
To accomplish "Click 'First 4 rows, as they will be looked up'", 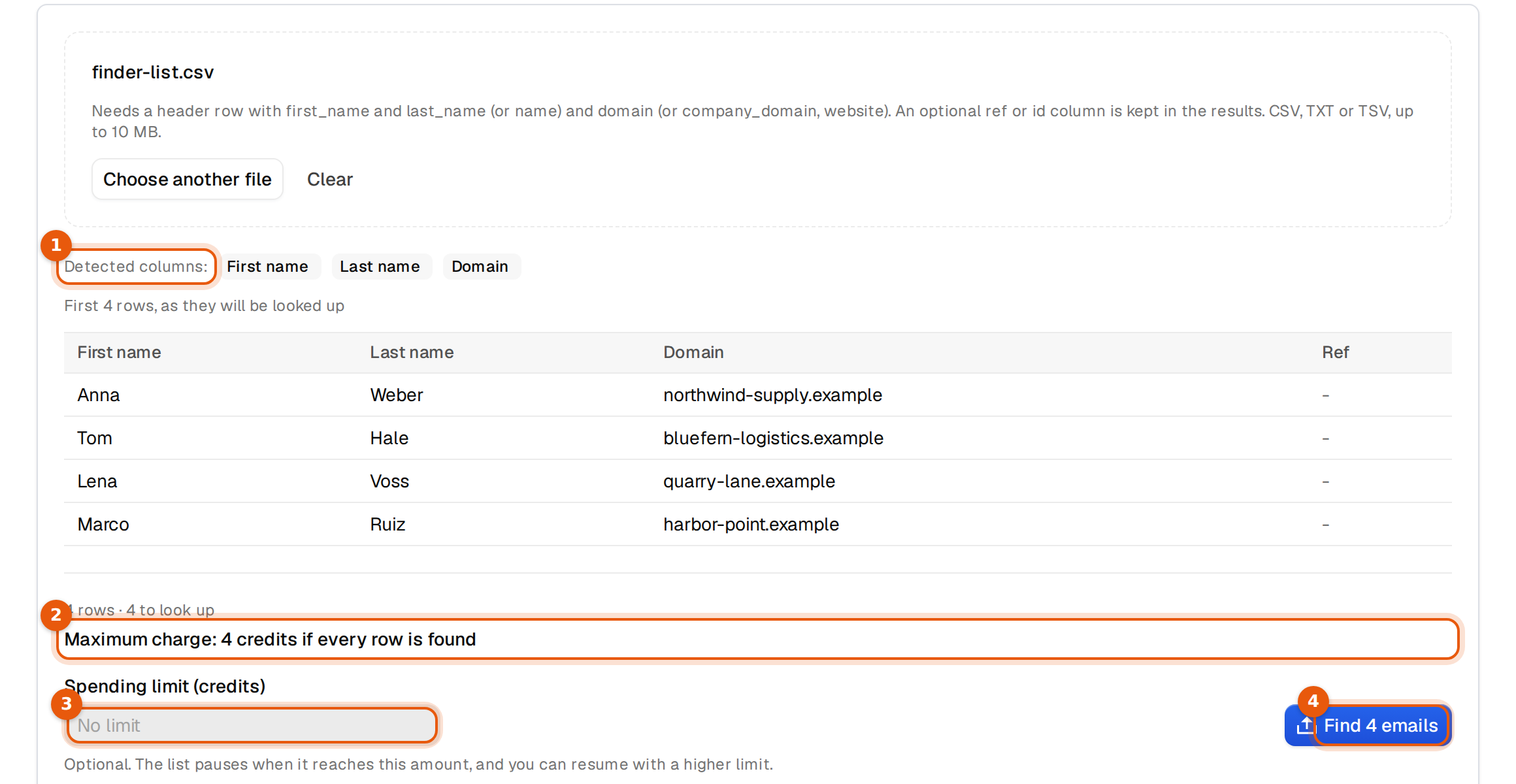I will pos(204,306).
